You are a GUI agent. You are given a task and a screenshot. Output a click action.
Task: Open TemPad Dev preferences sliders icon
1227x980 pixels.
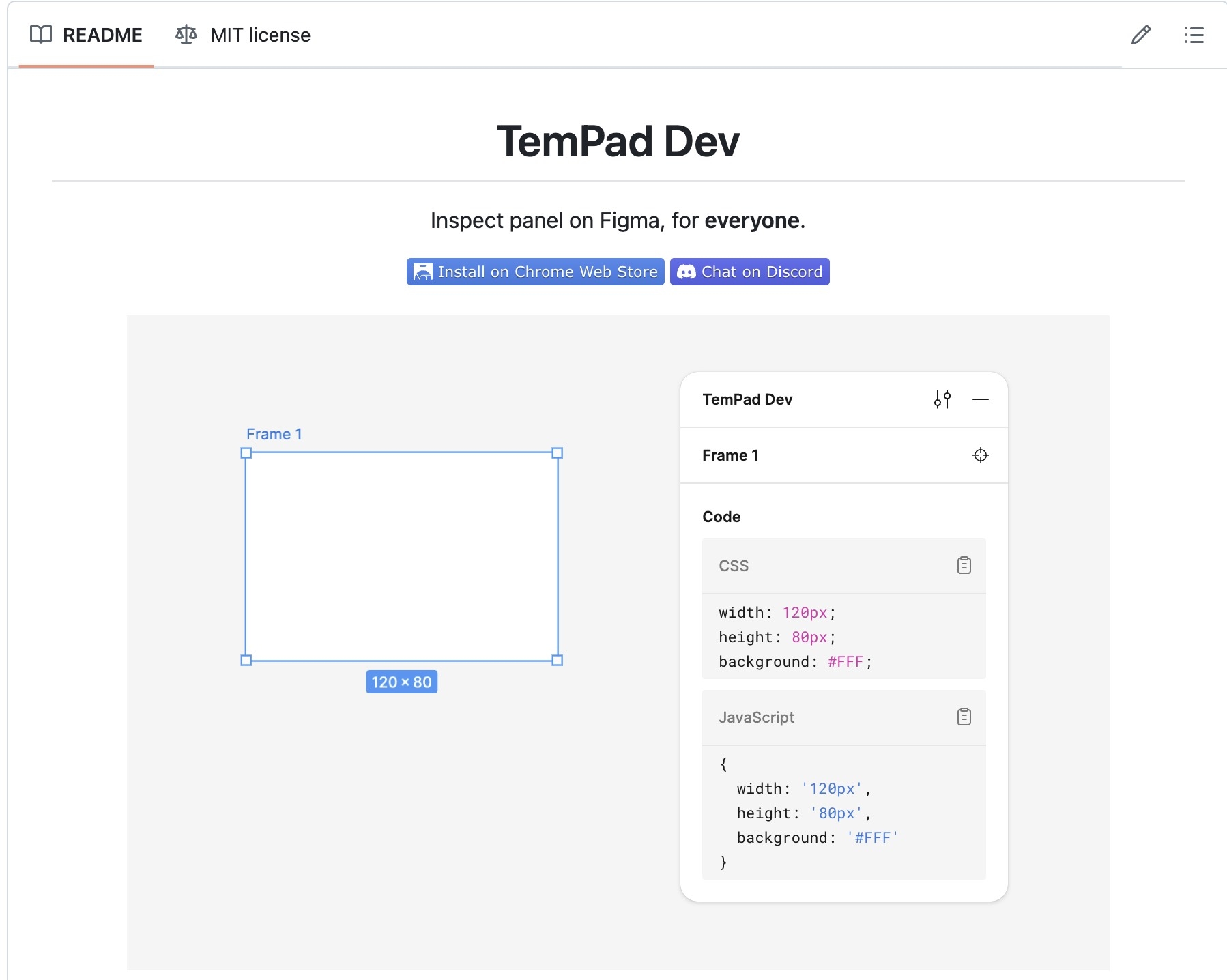[x=942, y=399]
